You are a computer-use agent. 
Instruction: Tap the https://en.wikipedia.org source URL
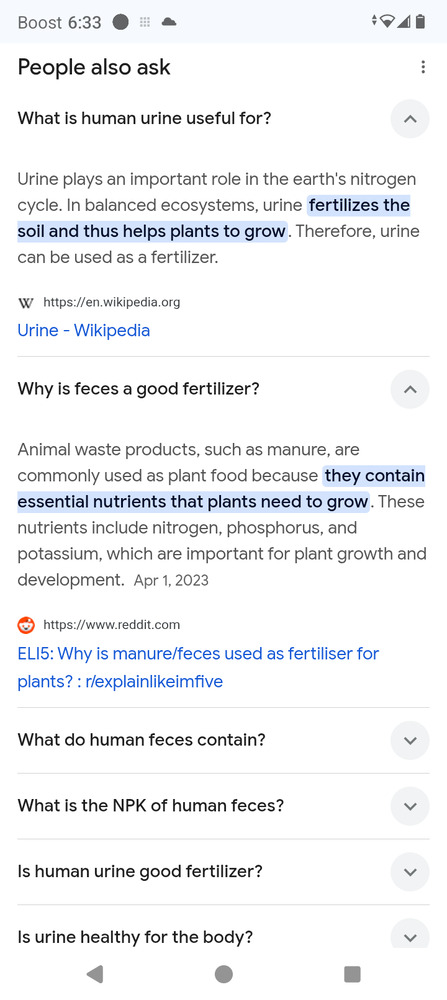pos(112,302)
